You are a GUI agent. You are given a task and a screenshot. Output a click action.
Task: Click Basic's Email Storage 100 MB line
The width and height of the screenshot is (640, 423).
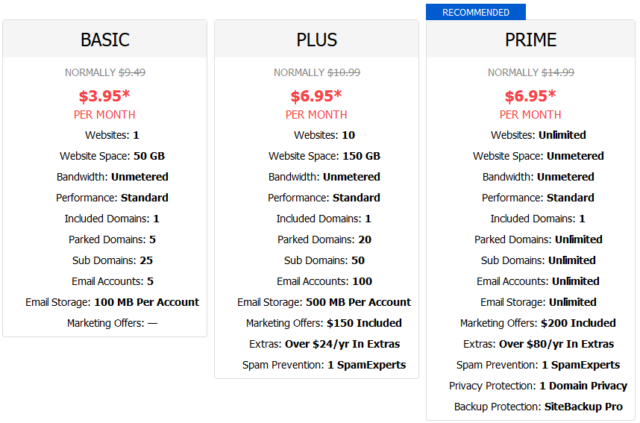point(112,302)
